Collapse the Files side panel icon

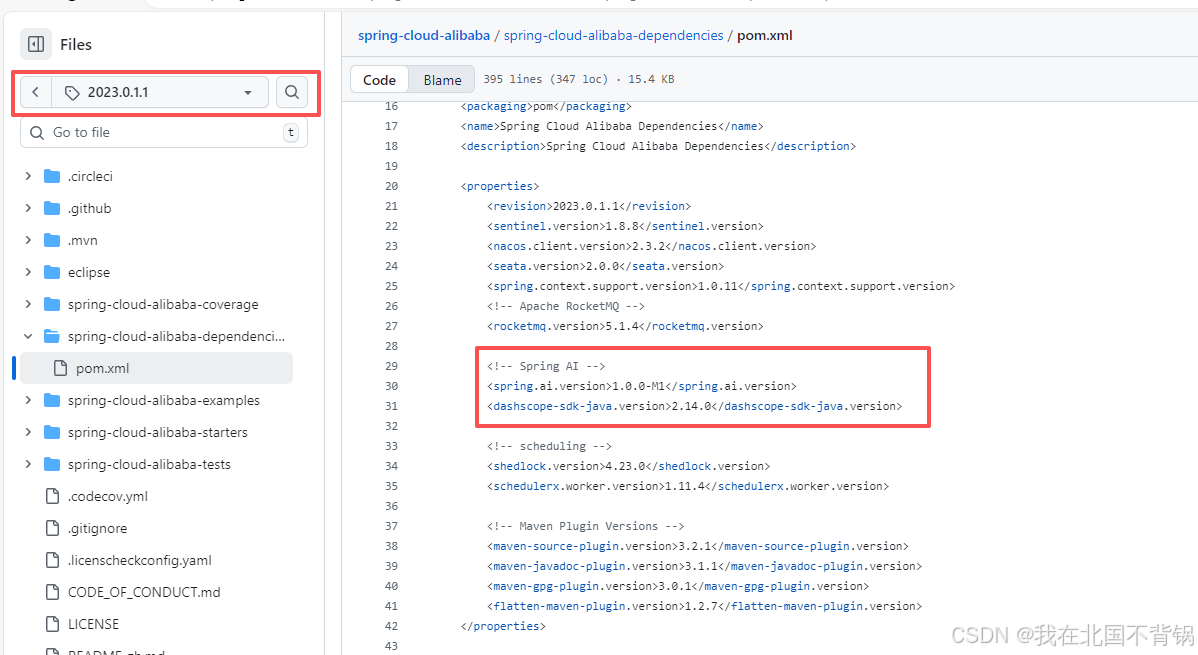coord(36,44)
